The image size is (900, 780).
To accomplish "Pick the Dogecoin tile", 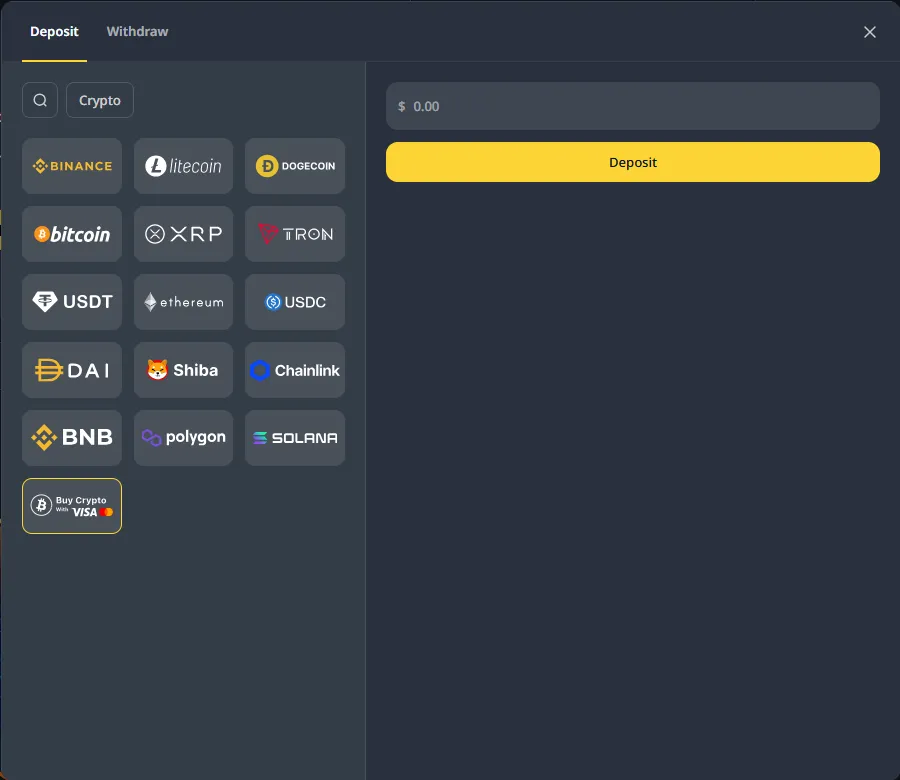I will pos(295,166).
